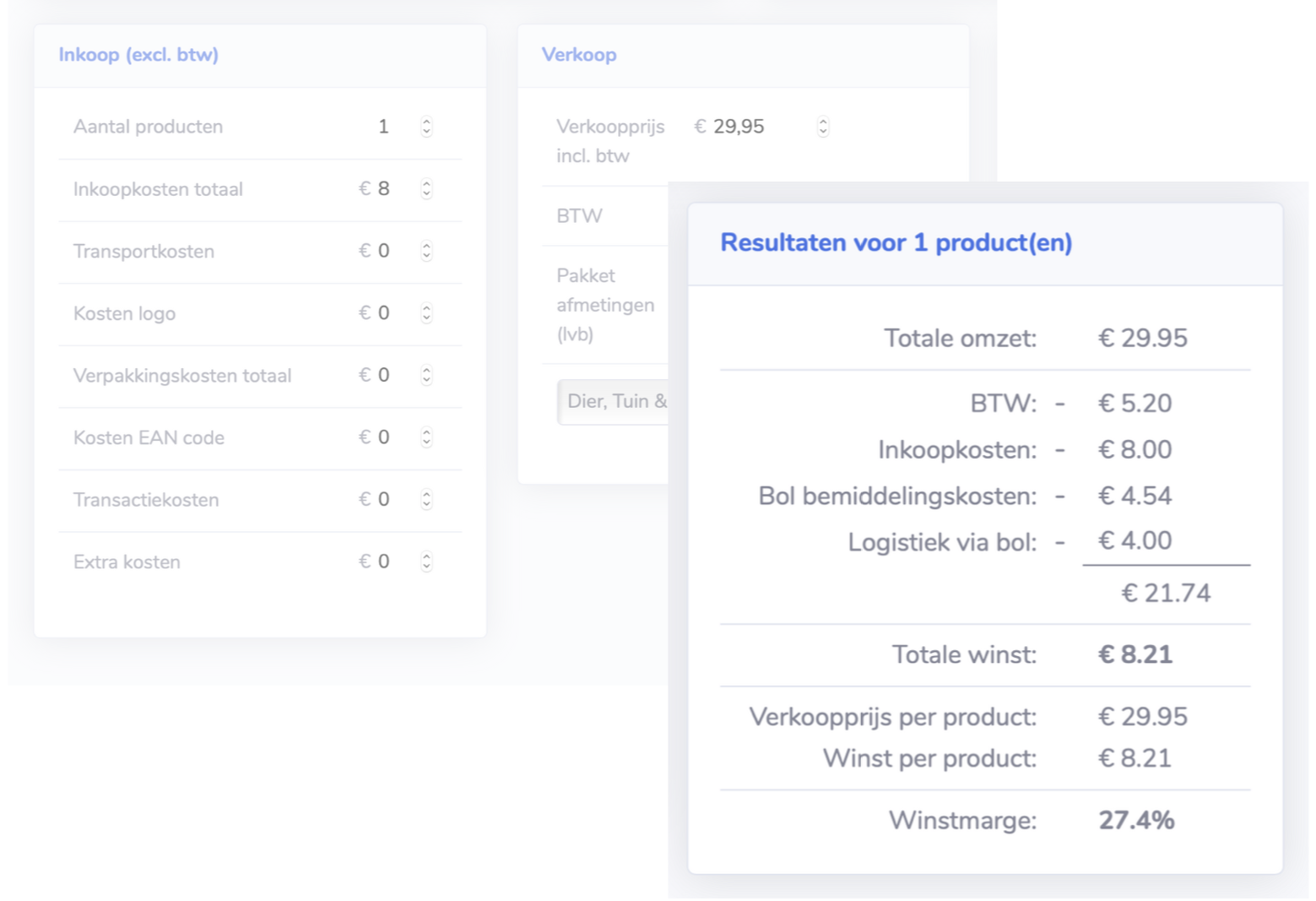This screenshot has width=1316, height=901.
Task: Click the Verpakkingskosten totaal amount field
Action: point(383,376)
